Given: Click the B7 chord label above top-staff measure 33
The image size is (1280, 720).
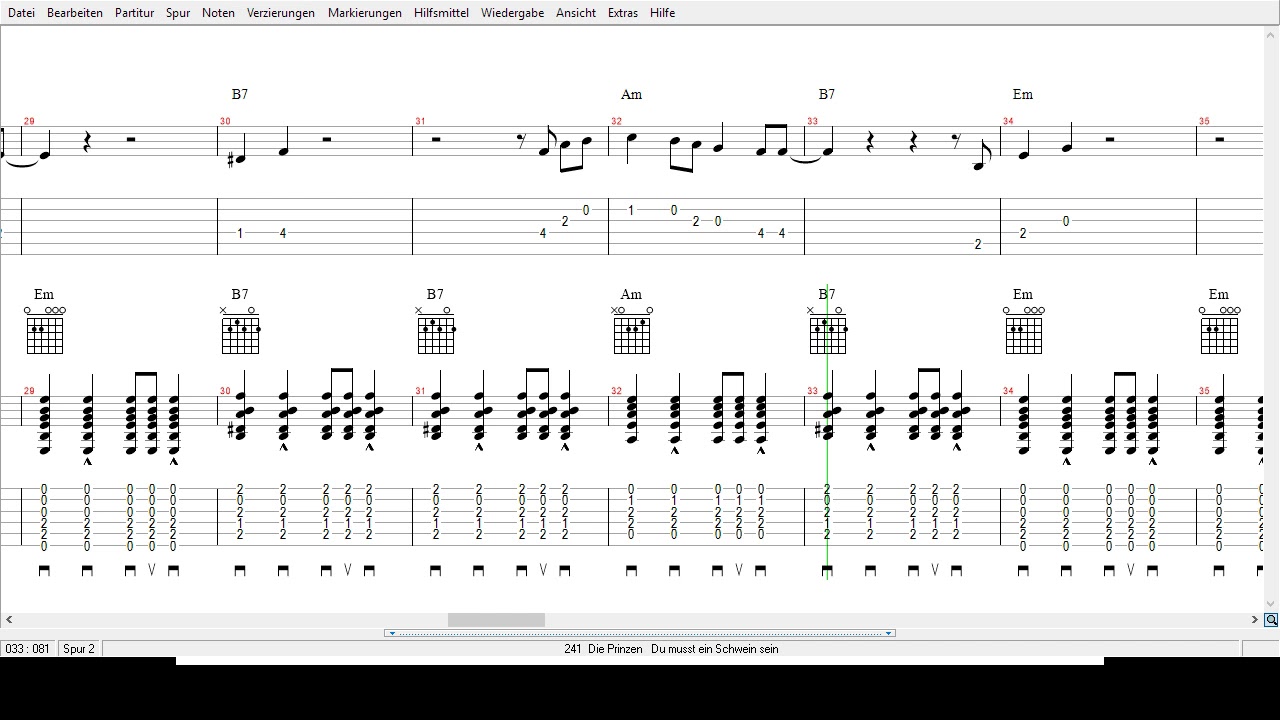Looking at the screenshot, I should coord(827,95).
